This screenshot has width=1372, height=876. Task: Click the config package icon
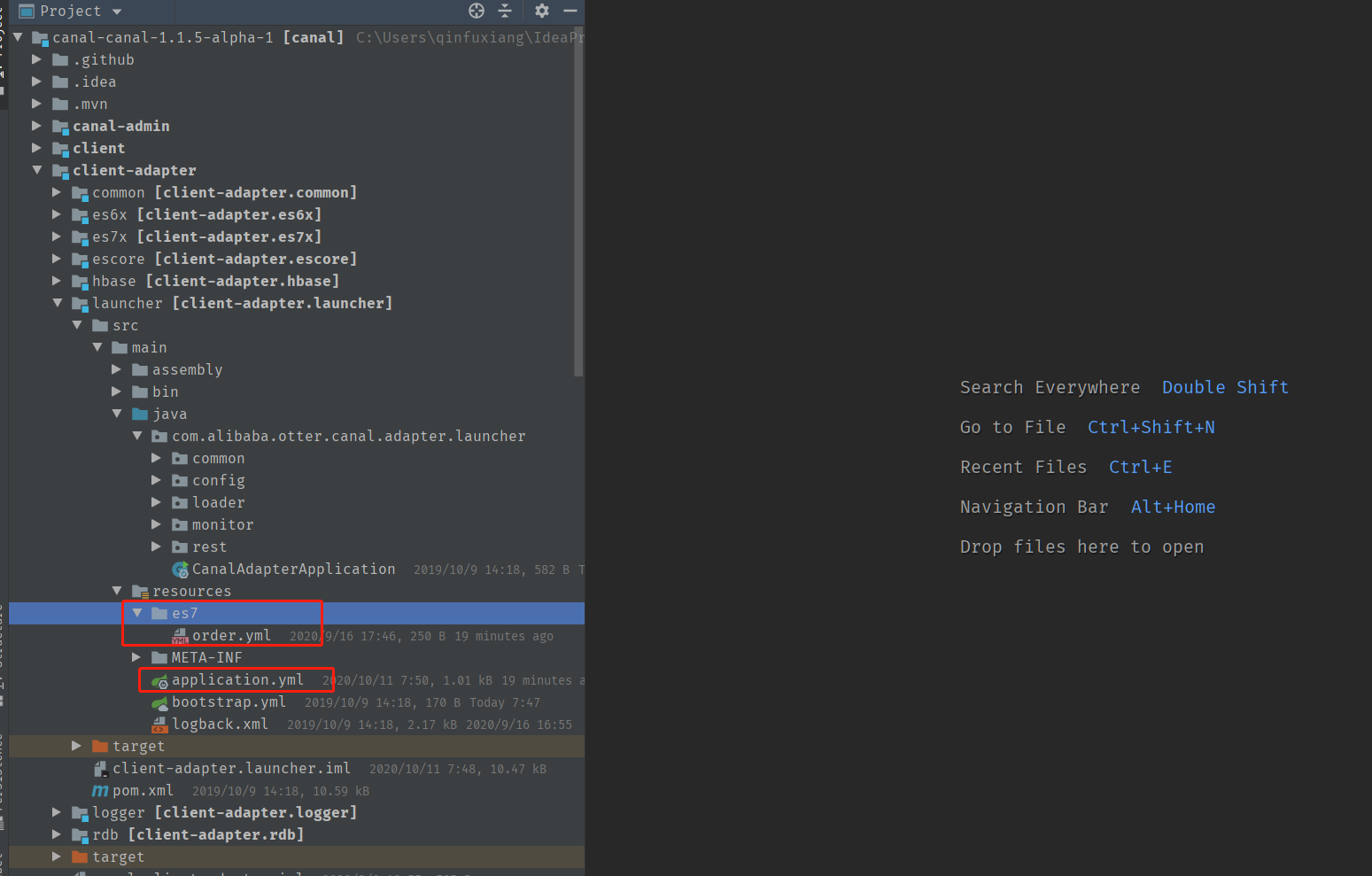point(180,480)
